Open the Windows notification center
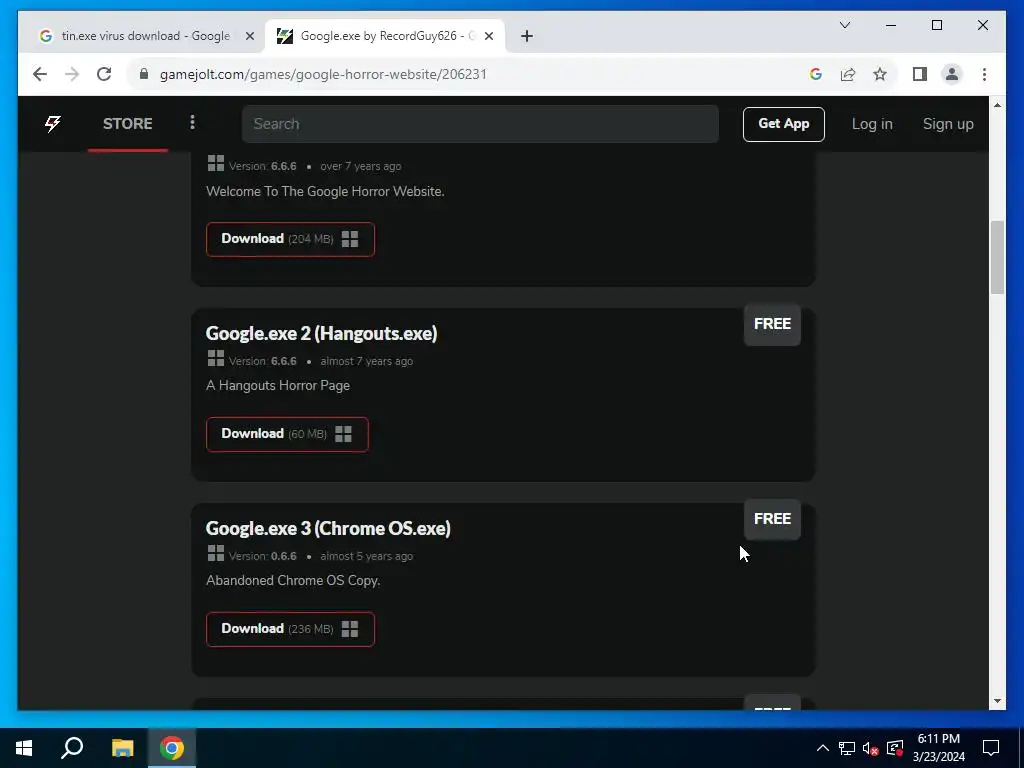The width and height of the screenshot is (1024, 768). [x=991, y=748]
